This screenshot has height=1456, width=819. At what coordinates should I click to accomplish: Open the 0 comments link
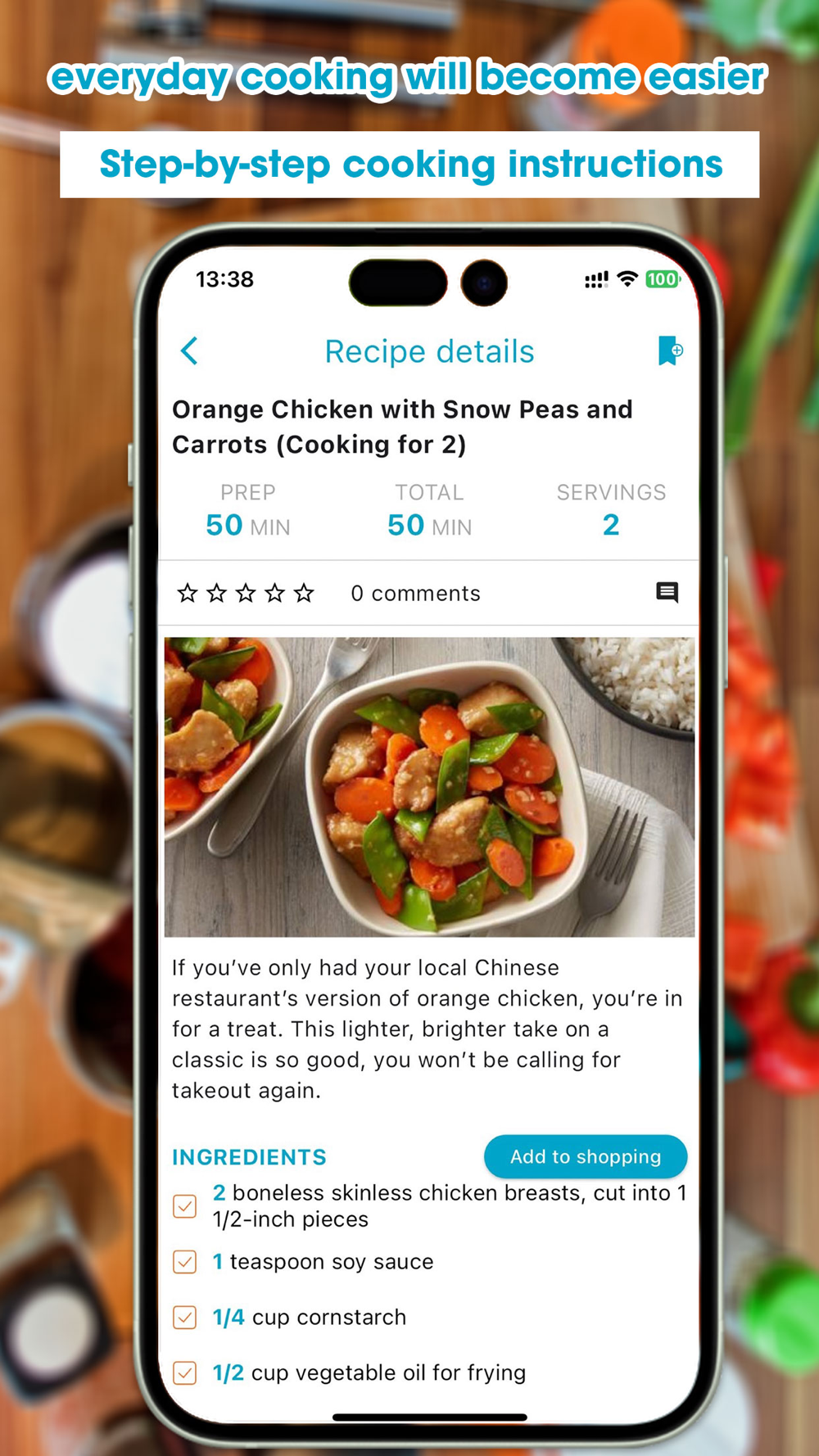point(415,593)
